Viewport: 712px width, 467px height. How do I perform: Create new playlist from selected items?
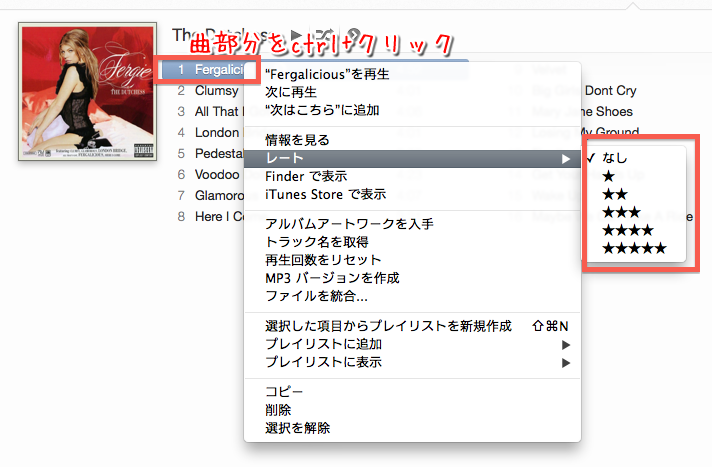(412, 326)
